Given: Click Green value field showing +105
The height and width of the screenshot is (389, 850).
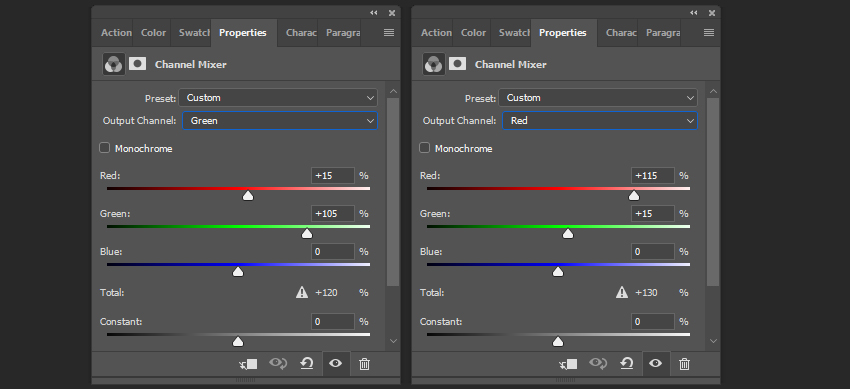Looking at the screenshot, I should (x=333, y=213).
